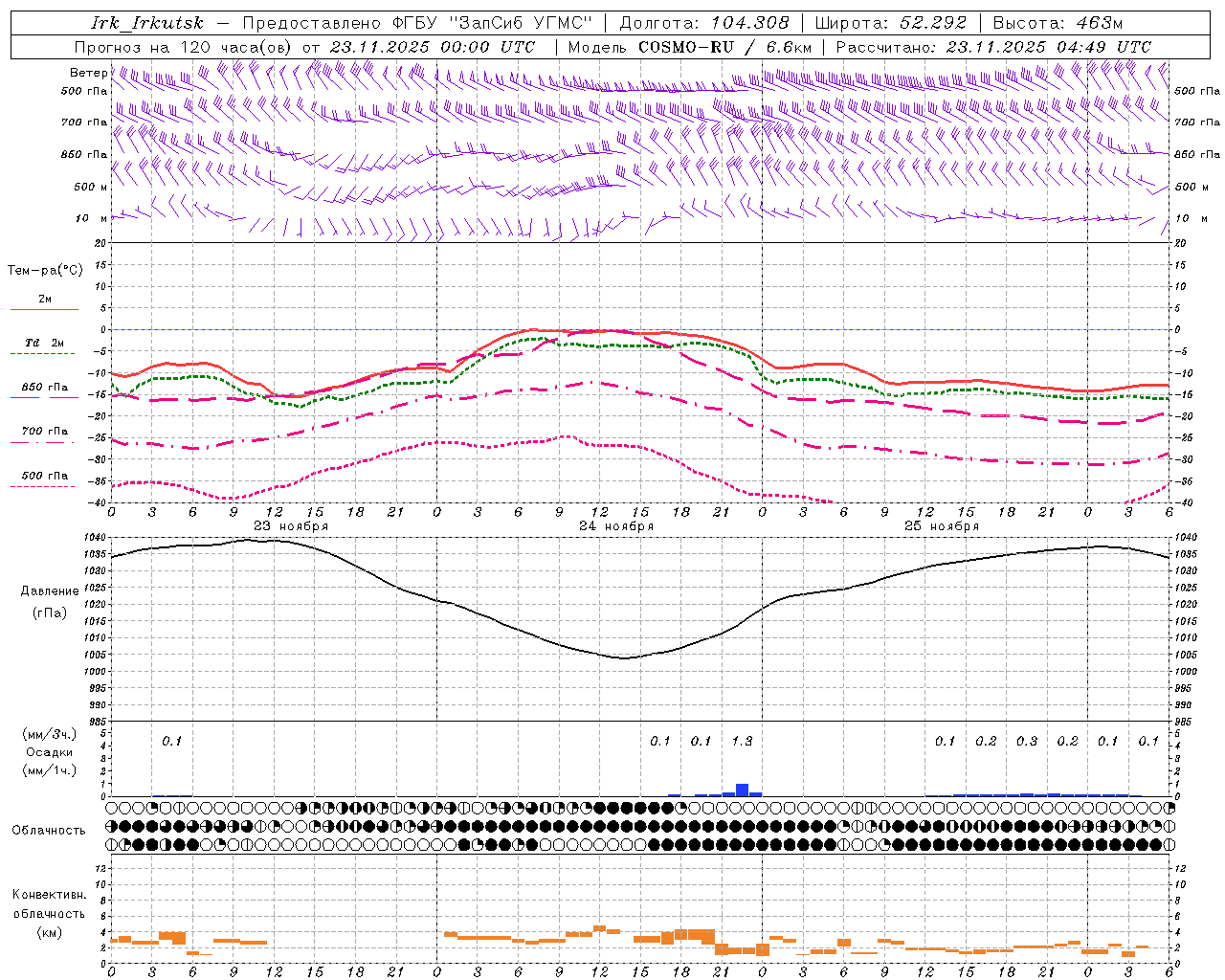
Task: Click the "(мм/1ч.)" precipitation unit label
Action: [x=50, y=770]
